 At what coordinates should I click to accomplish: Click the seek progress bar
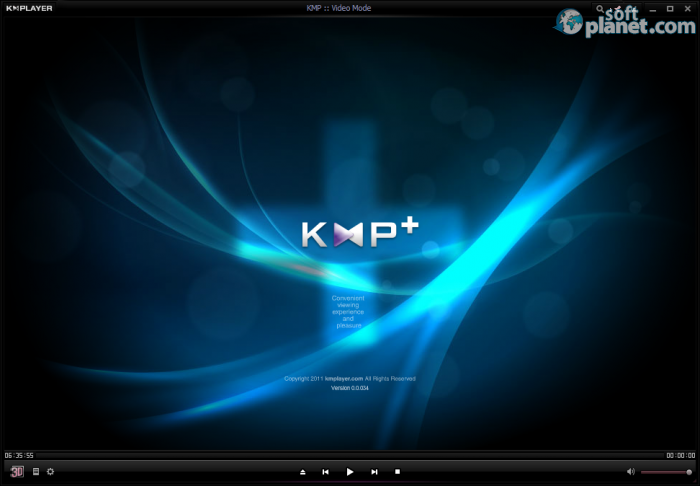point(350,456)
